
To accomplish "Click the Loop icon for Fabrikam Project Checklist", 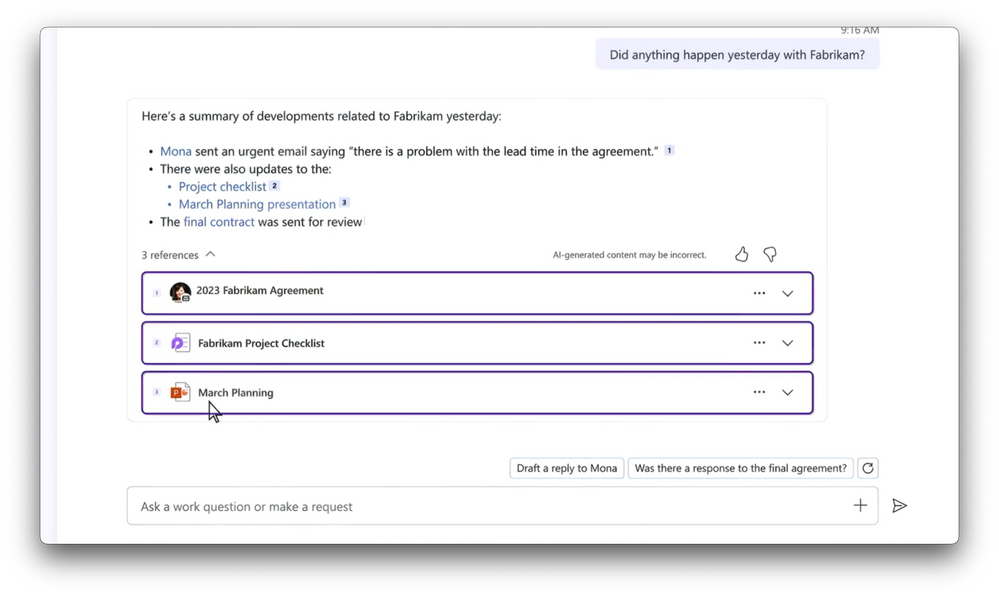I will pyautogui.click(x=180, y=343).
